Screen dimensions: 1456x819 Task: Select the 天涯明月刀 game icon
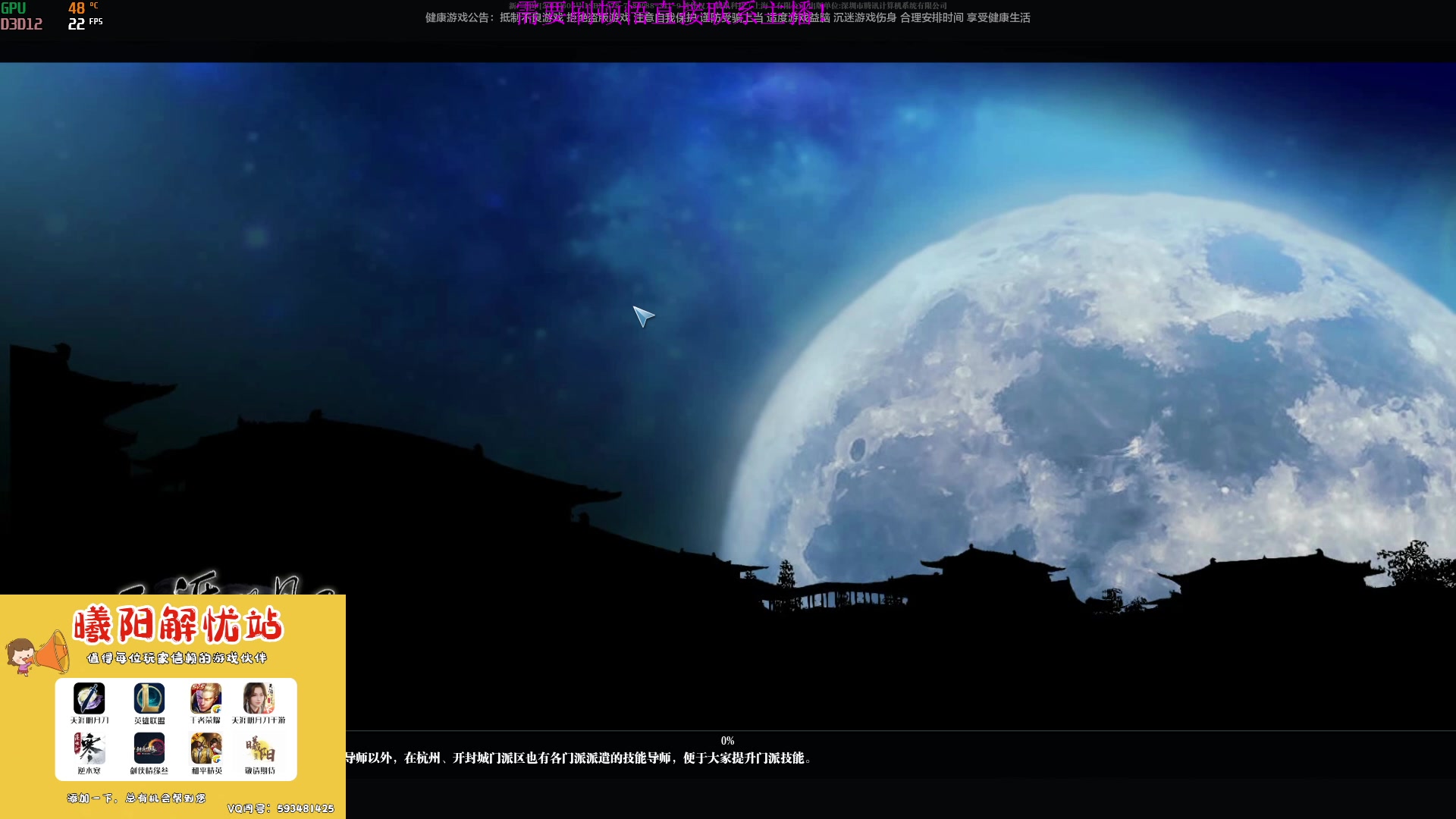click(x=90, y=699)
